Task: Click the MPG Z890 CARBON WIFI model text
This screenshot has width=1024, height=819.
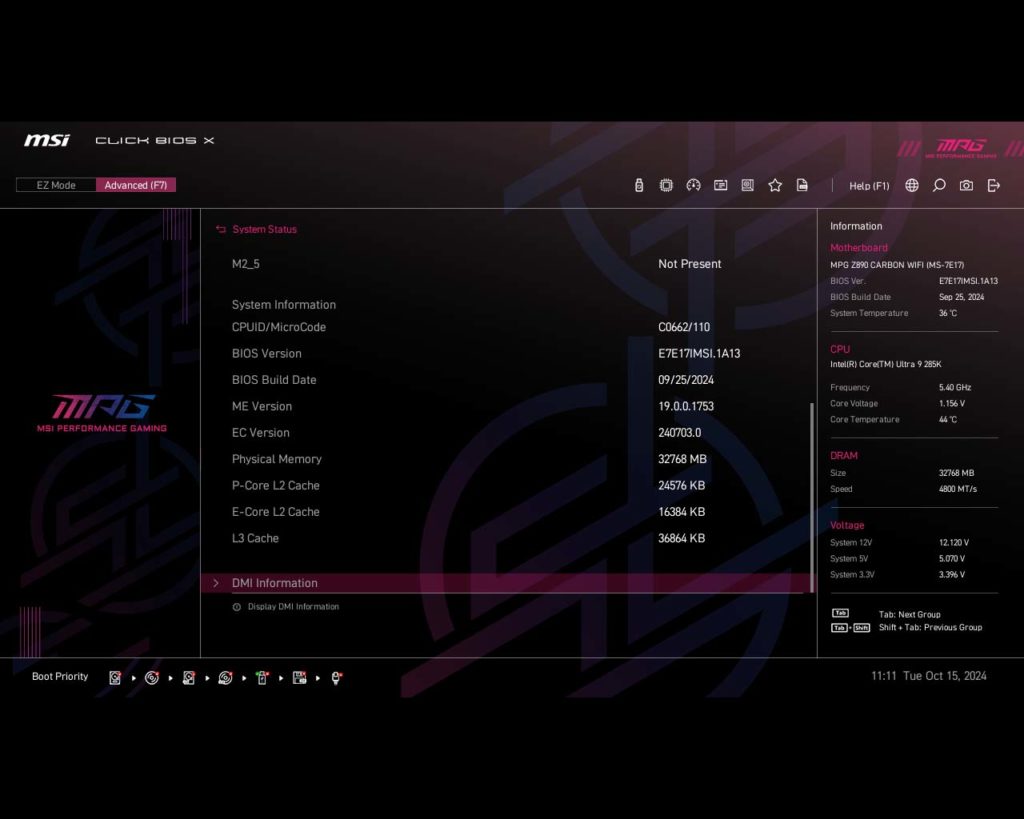Action: point(897,265)
